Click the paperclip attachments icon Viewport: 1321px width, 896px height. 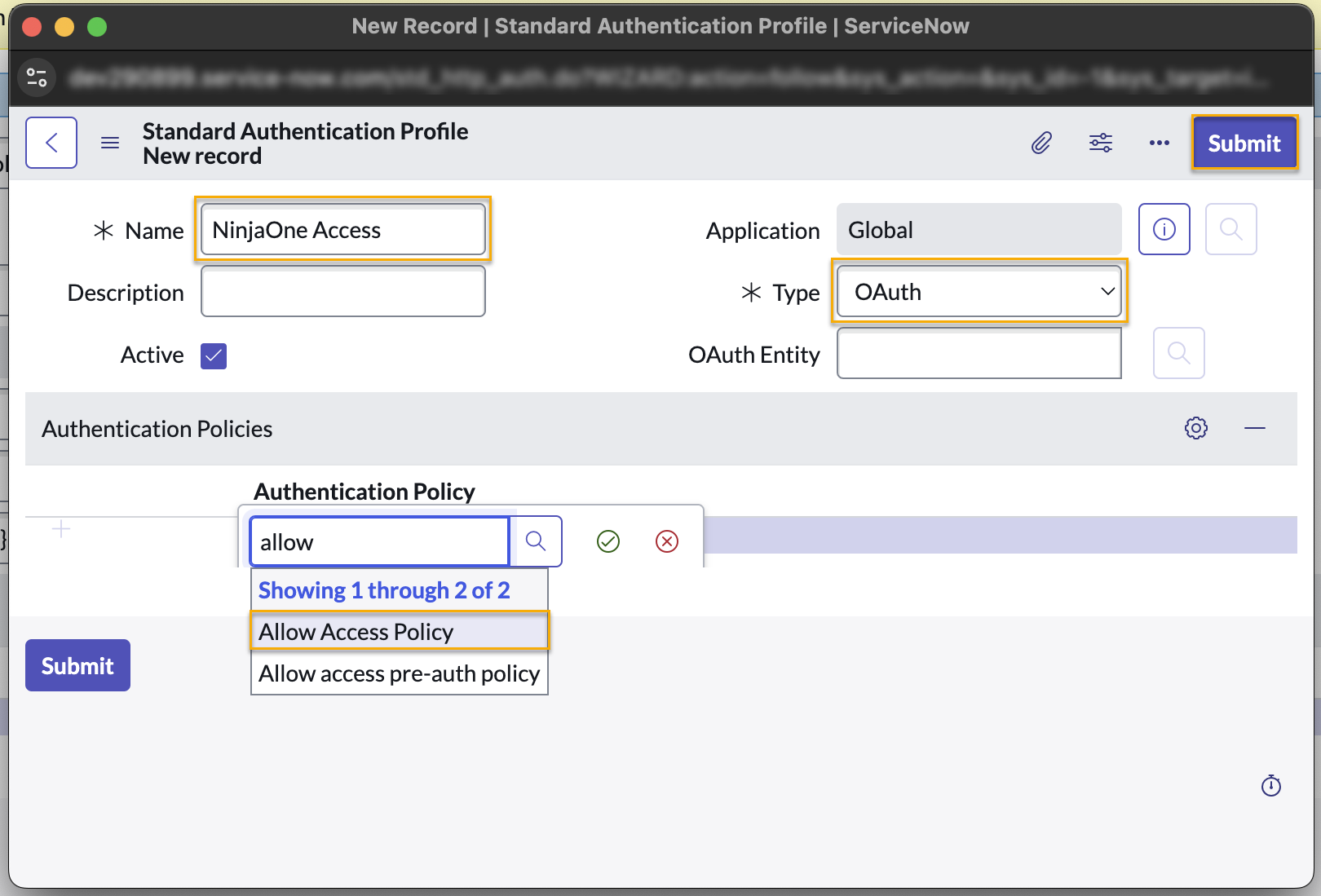click(1041, 143)
